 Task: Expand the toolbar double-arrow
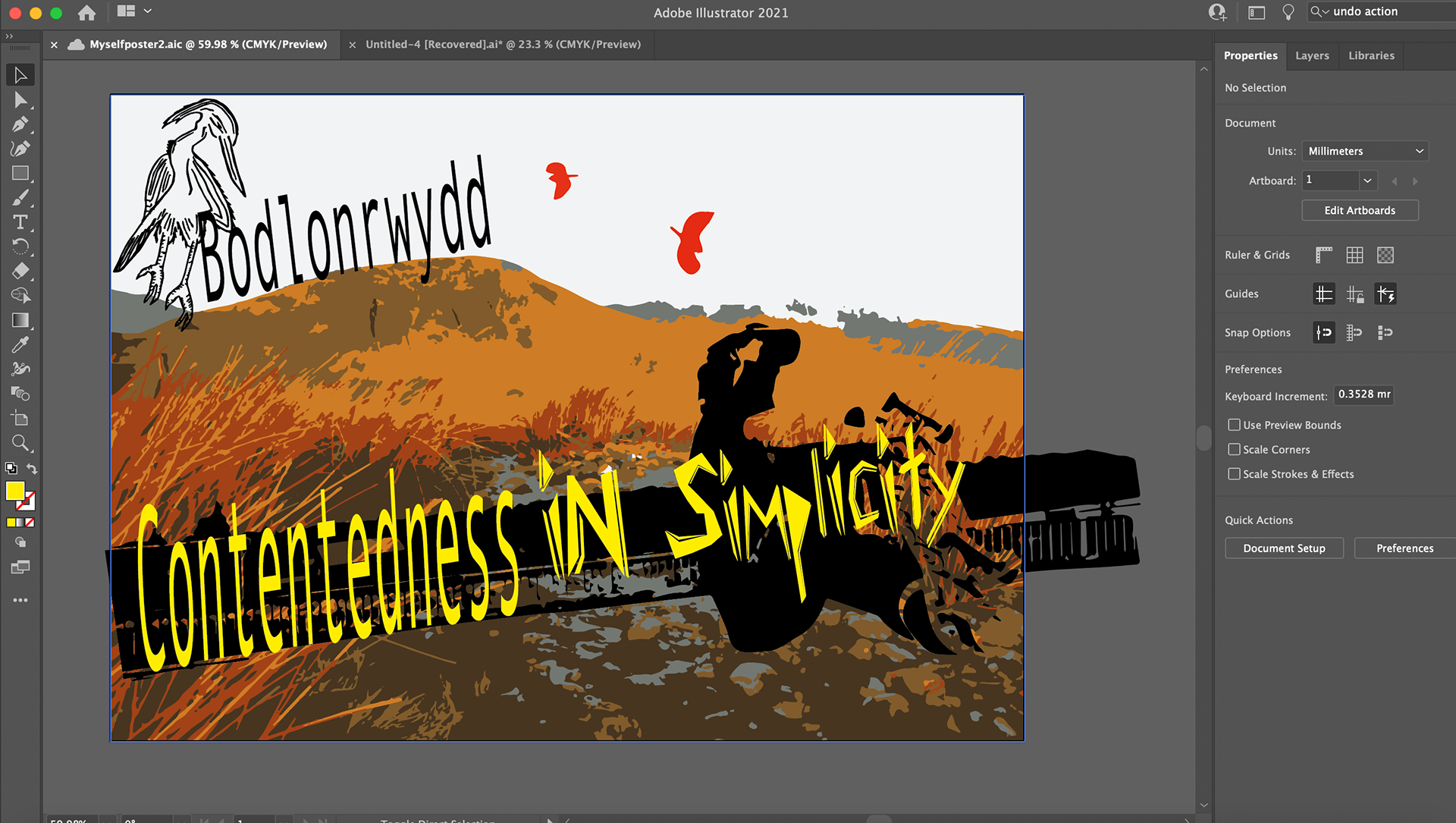click(8, 36)
